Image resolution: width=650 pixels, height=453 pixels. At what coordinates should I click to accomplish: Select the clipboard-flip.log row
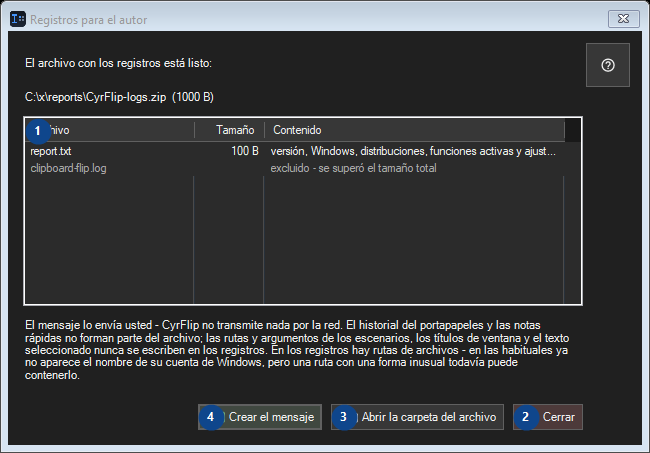[x=295, y=168]
